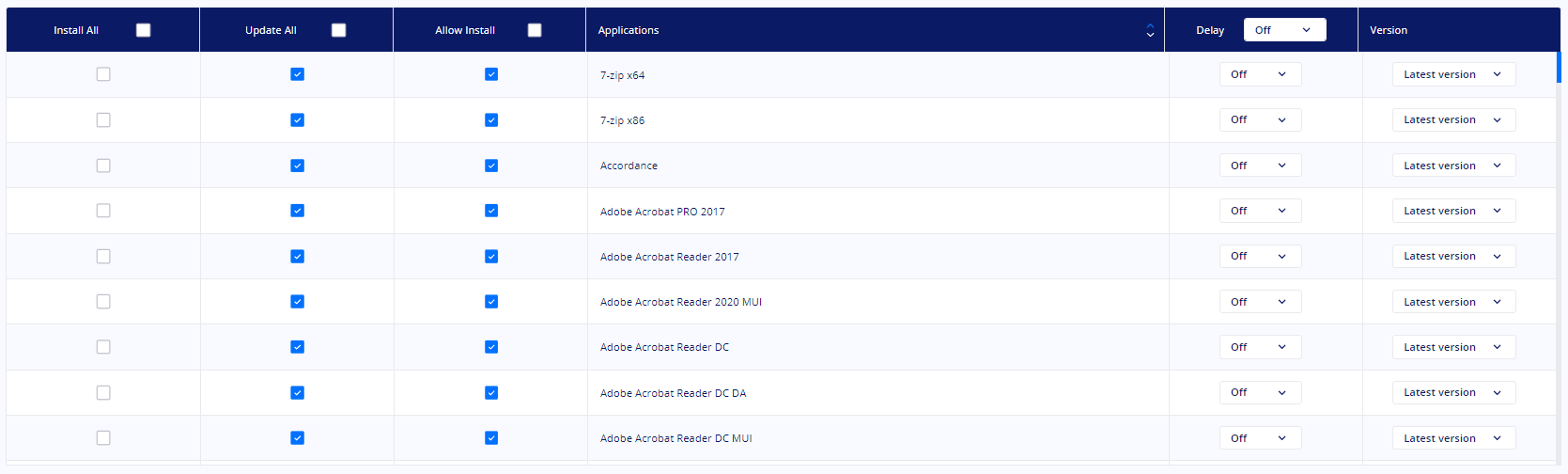Untick Update for Adobe Acrobat PRO 2017
The image size is (1568, 474).
(297, 211)
